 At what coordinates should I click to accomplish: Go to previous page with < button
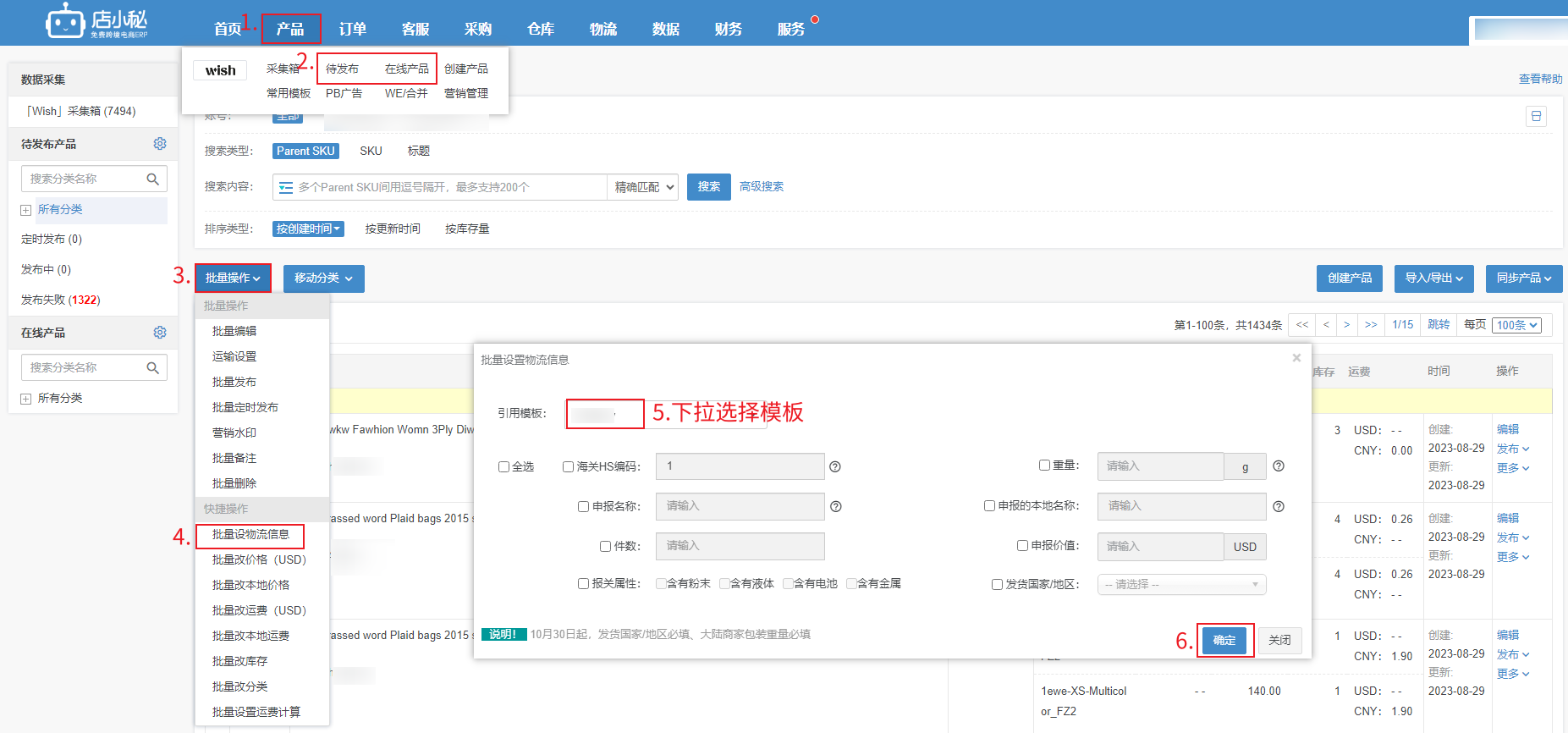tap(1326, 325)
